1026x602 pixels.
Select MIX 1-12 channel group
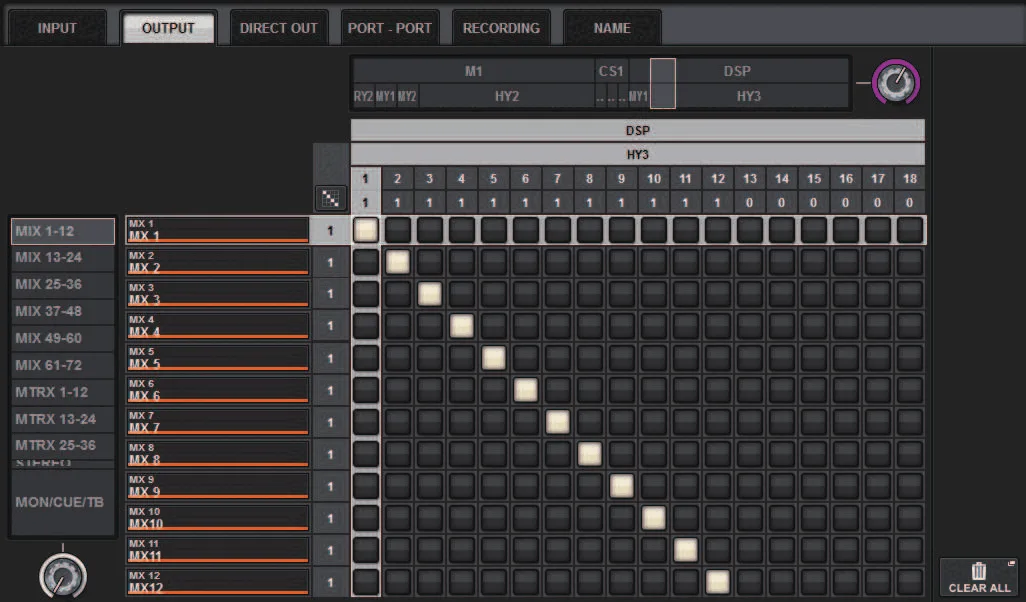pos(63,231)
